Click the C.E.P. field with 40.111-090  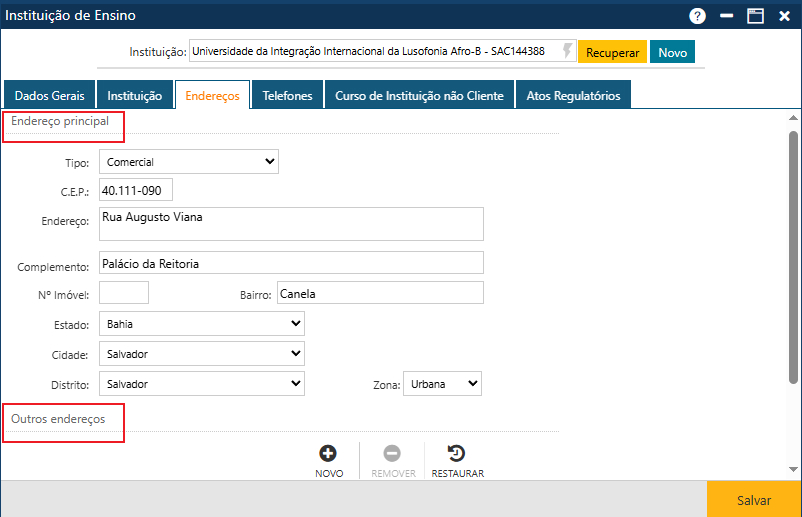click(136, 190)
